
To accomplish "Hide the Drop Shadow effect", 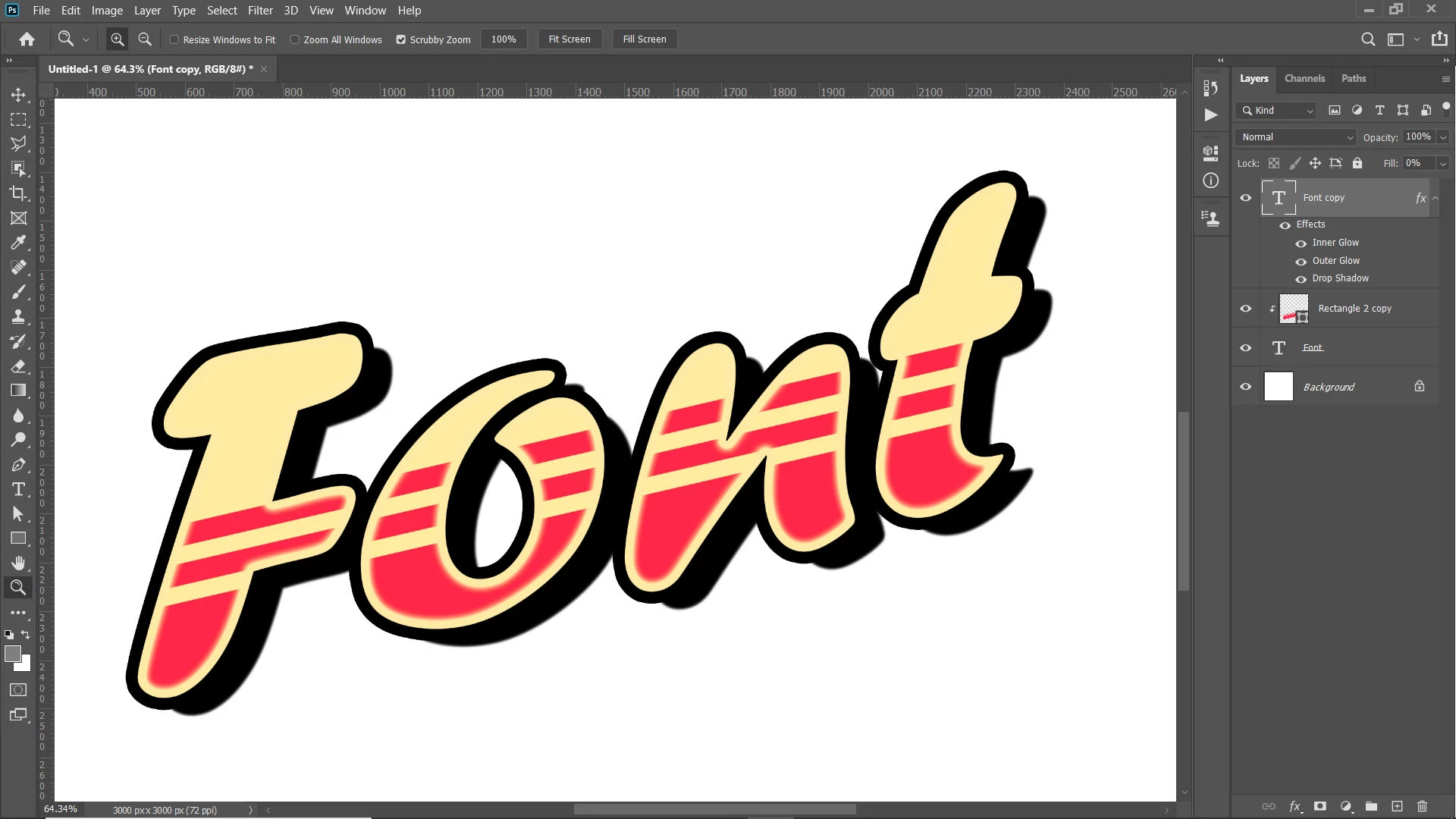I will click(1301, 279).
